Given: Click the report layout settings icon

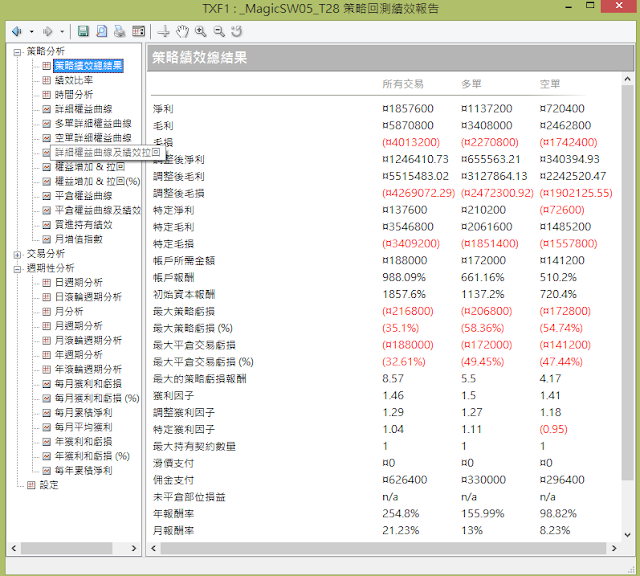Looking at the screenshot, I should (x=138, y=31).
